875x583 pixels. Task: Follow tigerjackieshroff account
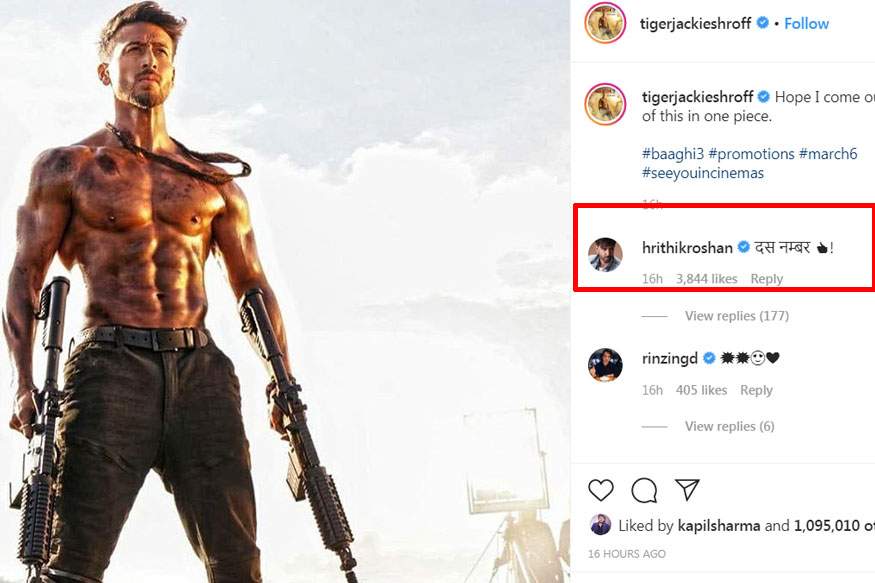tap(806, 23)
